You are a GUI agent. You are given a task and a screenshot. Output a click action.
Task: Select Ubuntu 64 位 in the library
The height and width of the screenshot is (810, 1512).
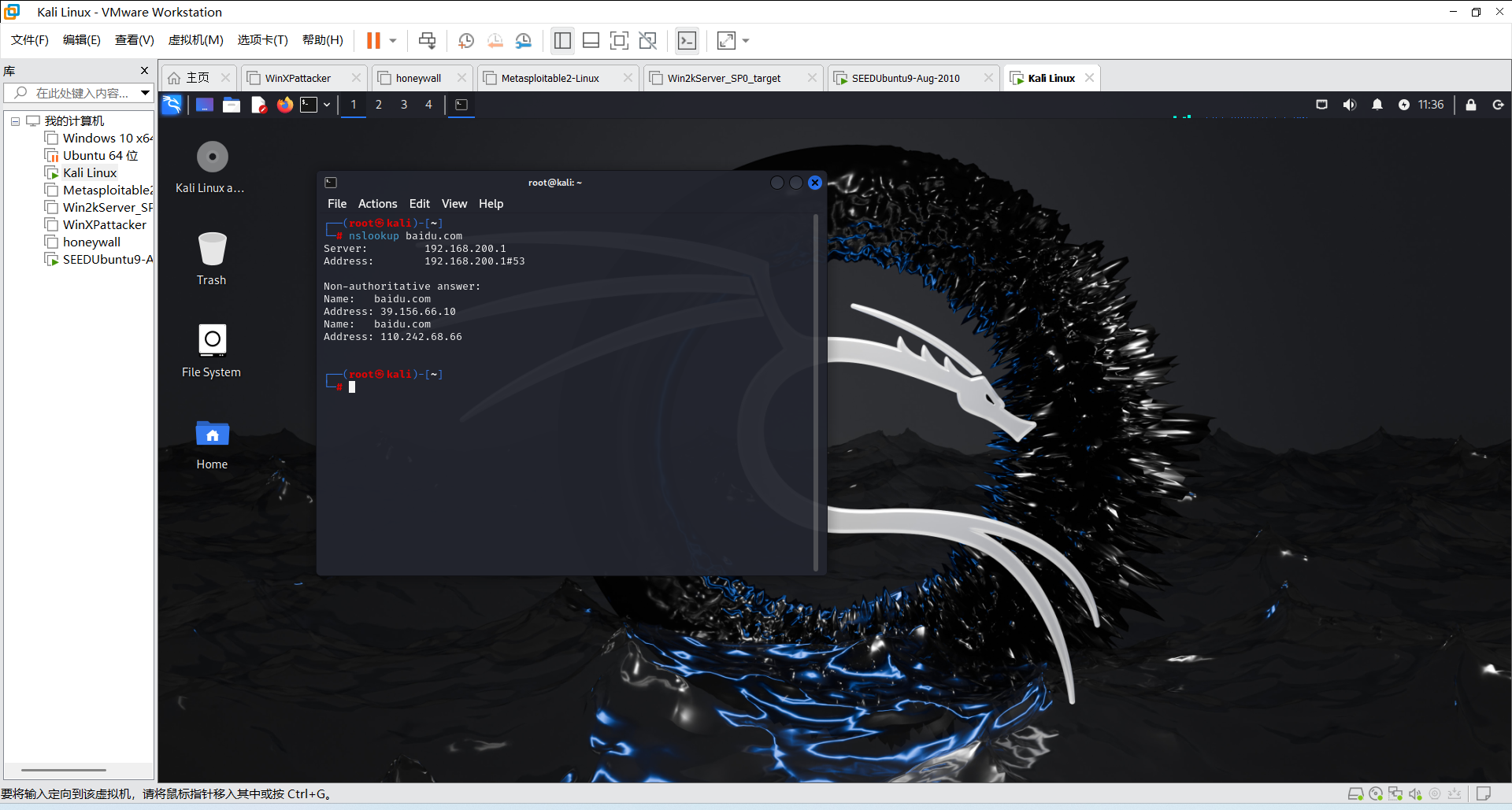pyautogui.click(x=91, y=156)
